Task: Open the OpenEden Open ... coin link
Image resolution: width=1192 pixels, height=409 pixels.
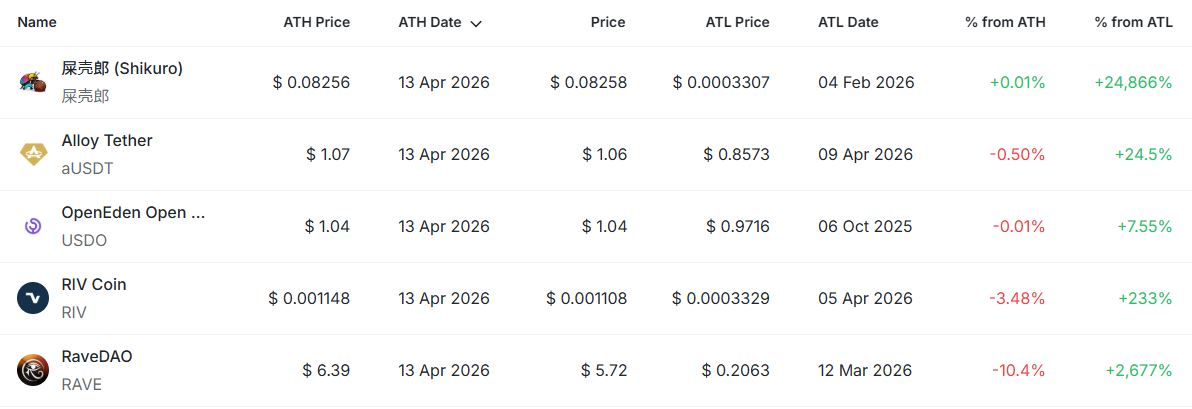Action: tap(133, 213)
